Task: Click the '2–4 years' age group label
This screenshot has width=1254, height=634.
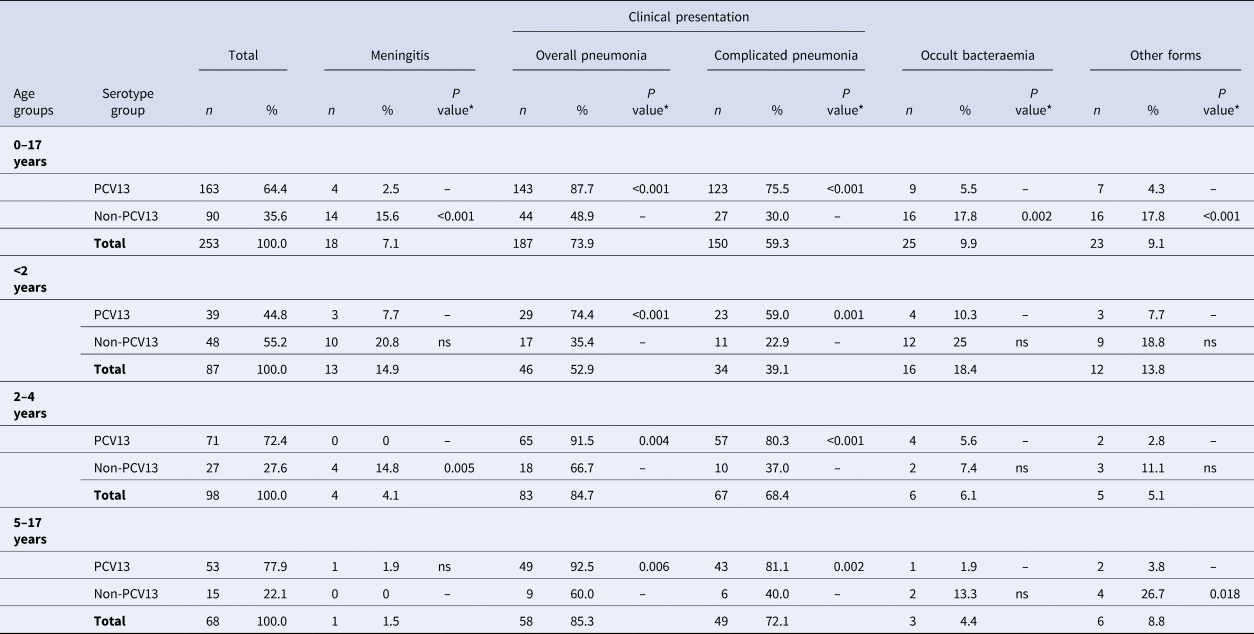Action: (x=28, y=404)
